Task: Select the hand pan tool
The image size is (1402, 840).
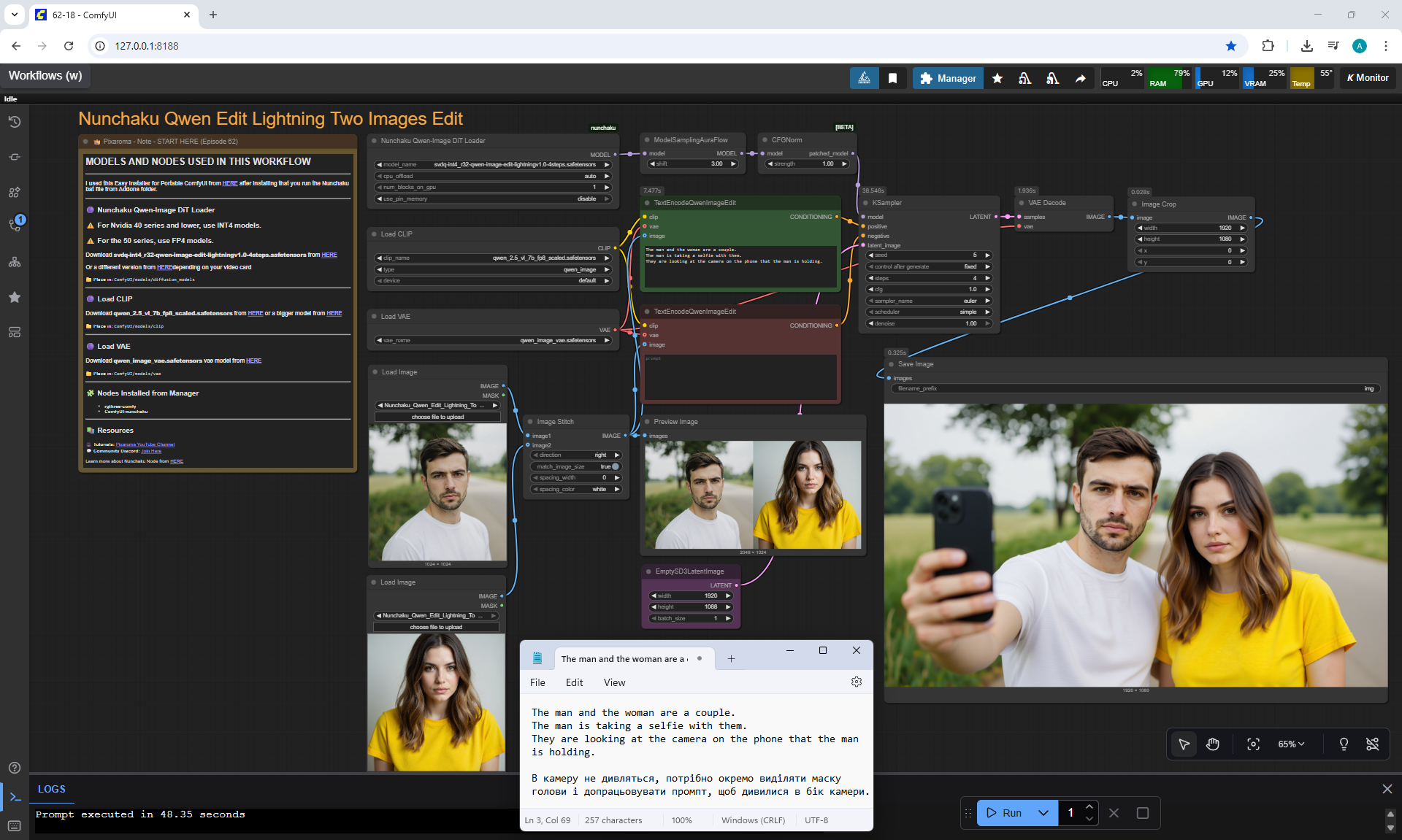Action: tap(1213, 744)
